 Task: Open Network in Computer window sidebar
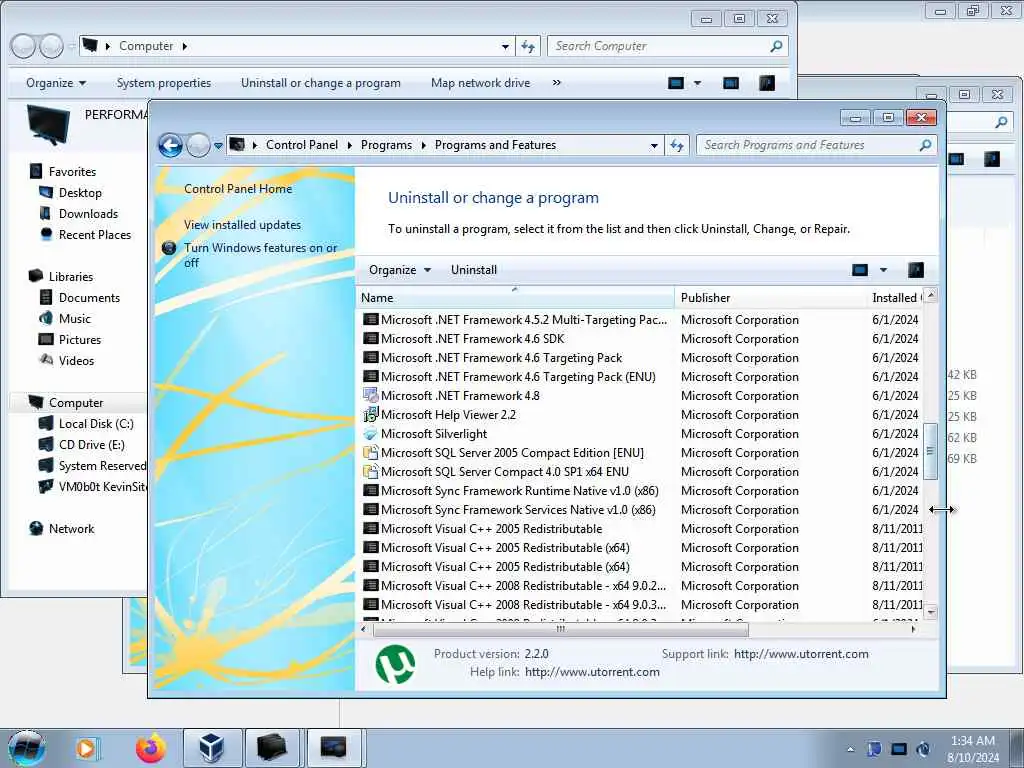[x=71, y=529]
